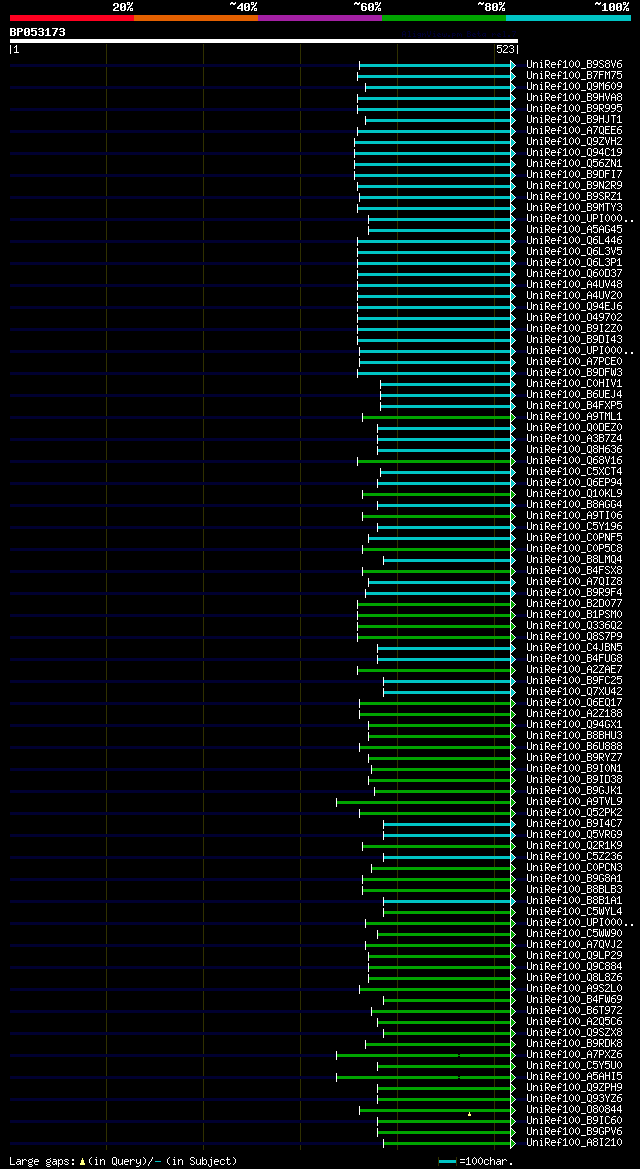Open hit UniRef100_B7FM75
Image resolution: width=640 pixels, height=1169 pixels.
(x=574, y=75)
